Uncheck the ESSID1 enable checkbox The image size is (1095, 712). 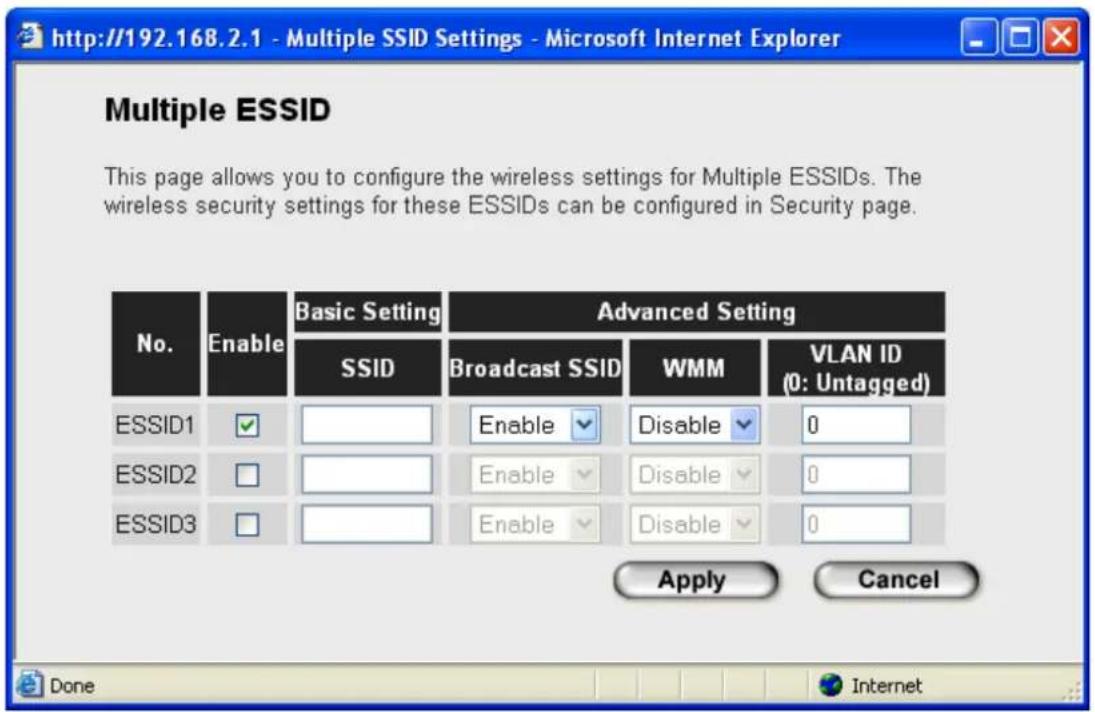(x=247, y=425)
